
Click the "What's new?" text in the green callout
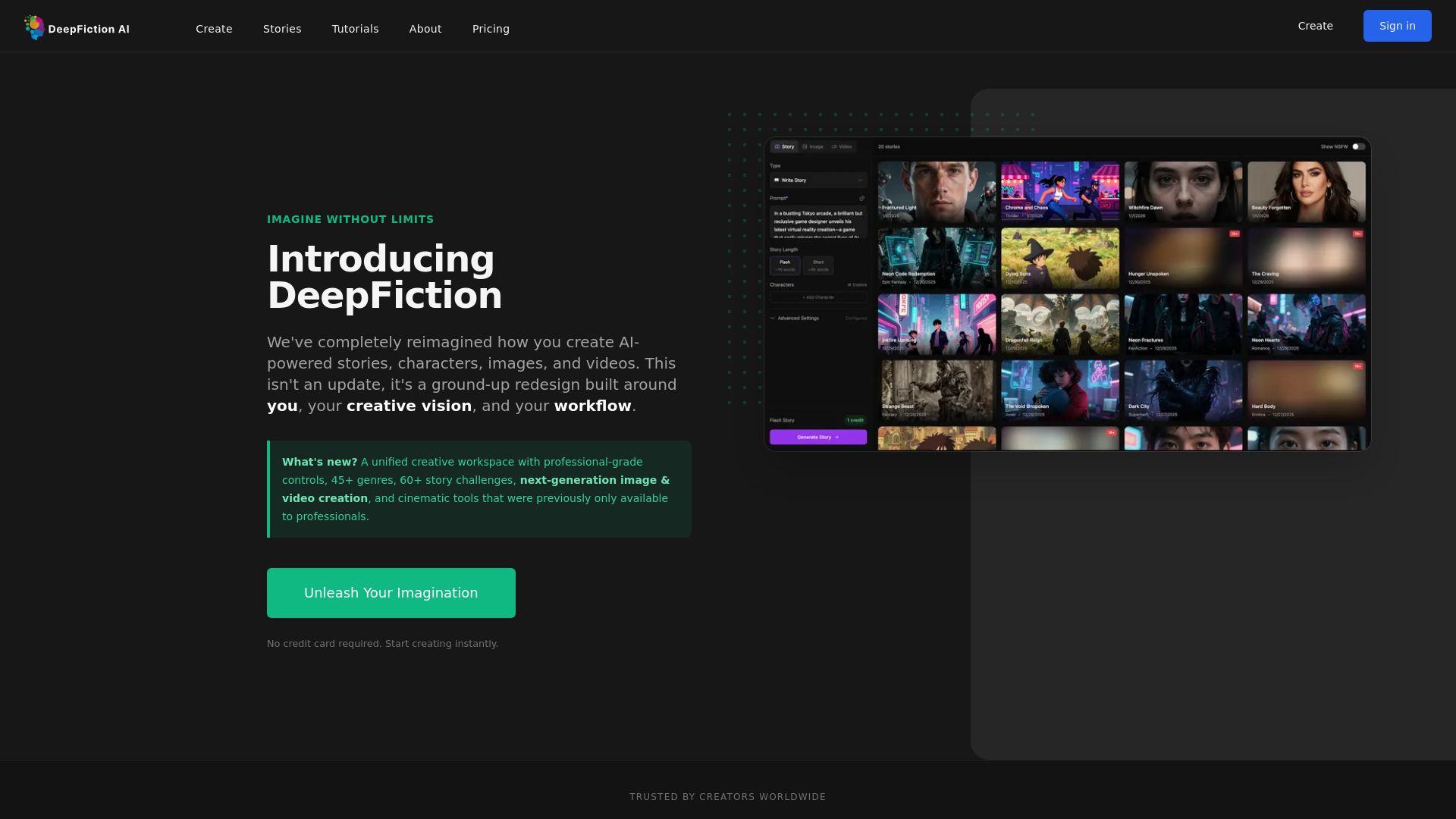pos(319,462)
